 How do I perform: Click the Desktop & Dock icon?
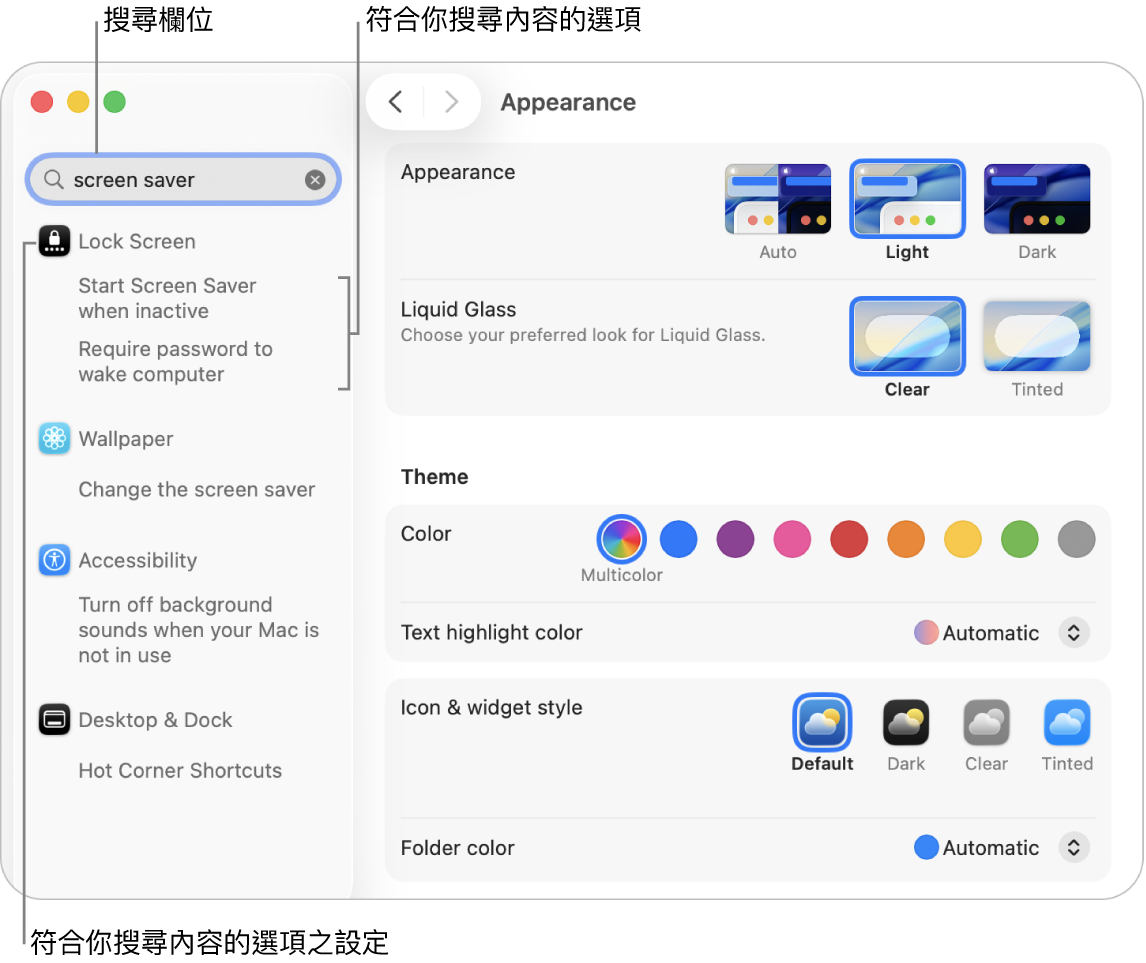[54, 720]
